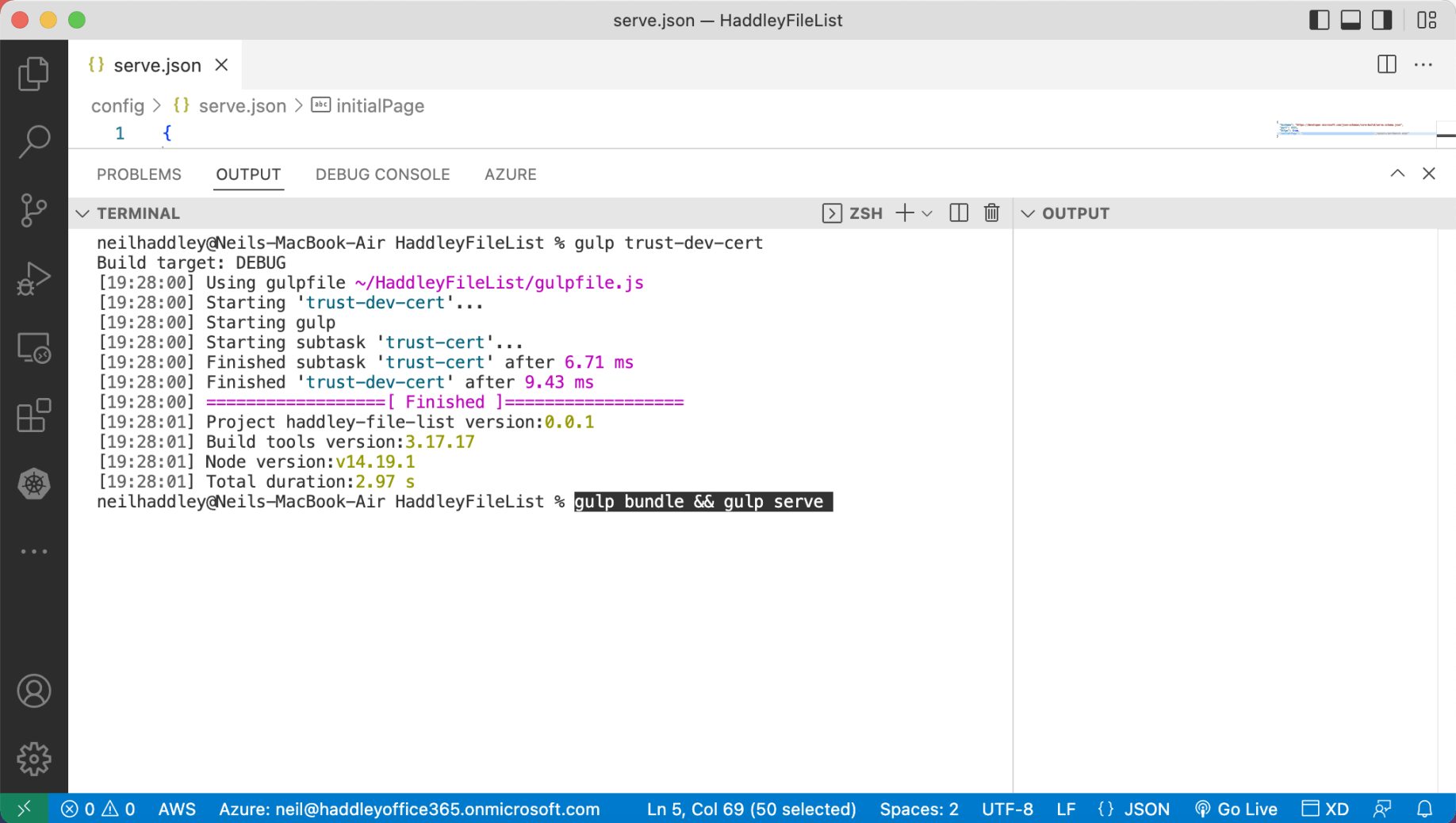Image resolution: width=1456 pixels, height=823 pixels.
Task: Click the JSON language mode button
Action: (x=1134, y=809)
